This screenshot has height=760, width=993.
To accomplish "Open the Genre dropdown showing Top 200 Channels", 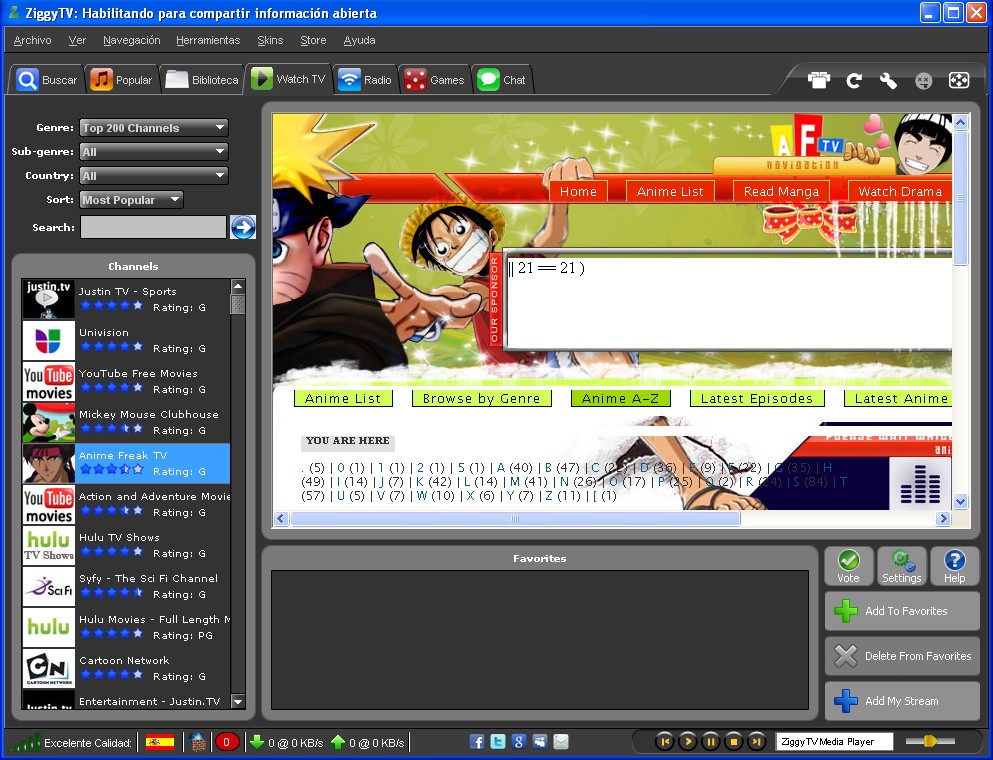I will tap(153, 127).
